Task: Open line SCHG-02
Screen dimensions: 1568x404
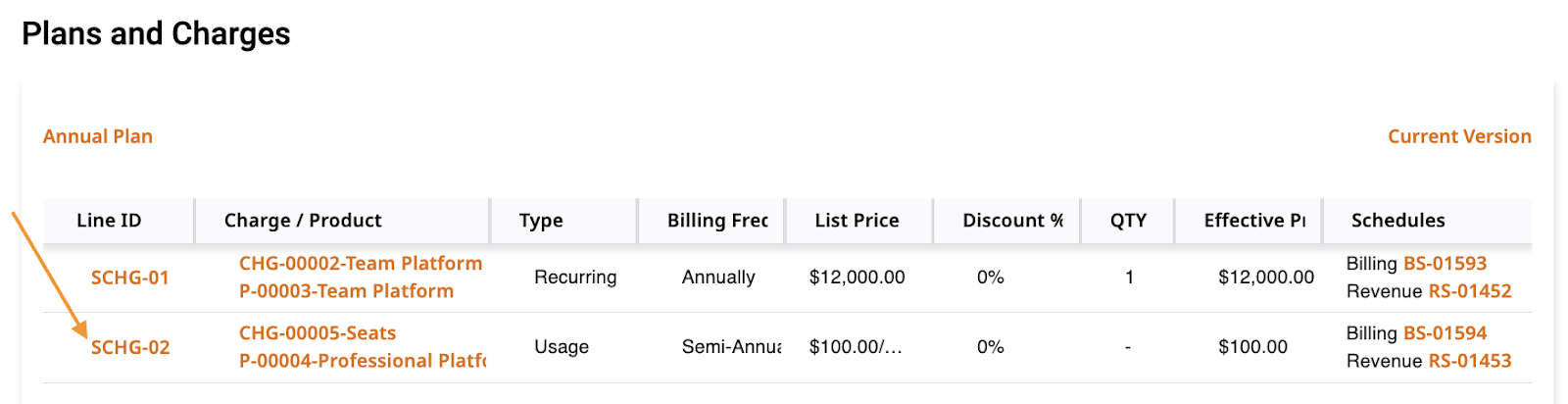Action: 130,347
